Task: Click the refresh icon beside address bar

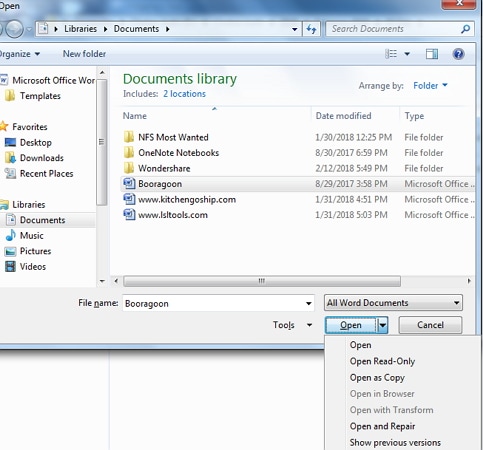Action: click(311, 29)
